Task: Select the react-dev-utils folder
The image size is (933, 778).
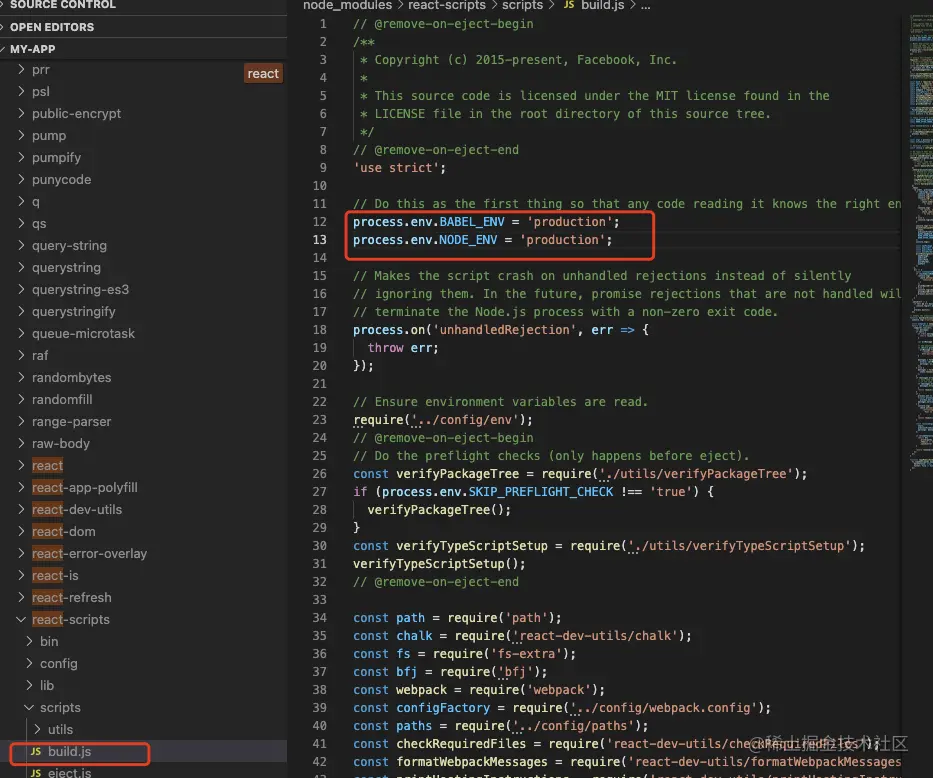Action: click(77, 509)
